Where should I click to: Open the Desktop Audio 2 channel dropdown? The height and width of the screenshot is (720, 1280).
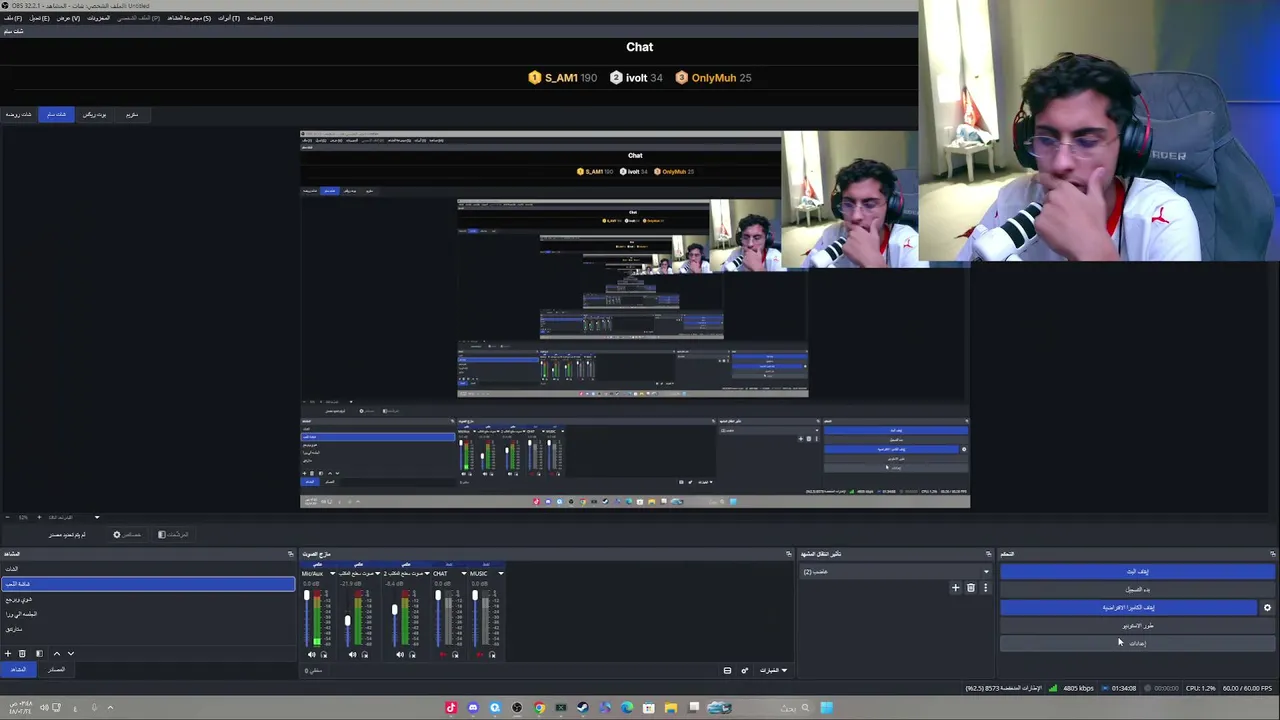tap(426, 574)
